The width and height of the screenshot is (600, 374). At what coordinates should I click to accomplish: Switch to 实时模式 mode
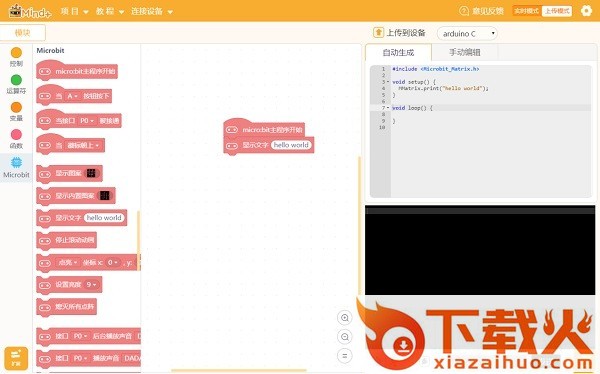click(527, 11)
